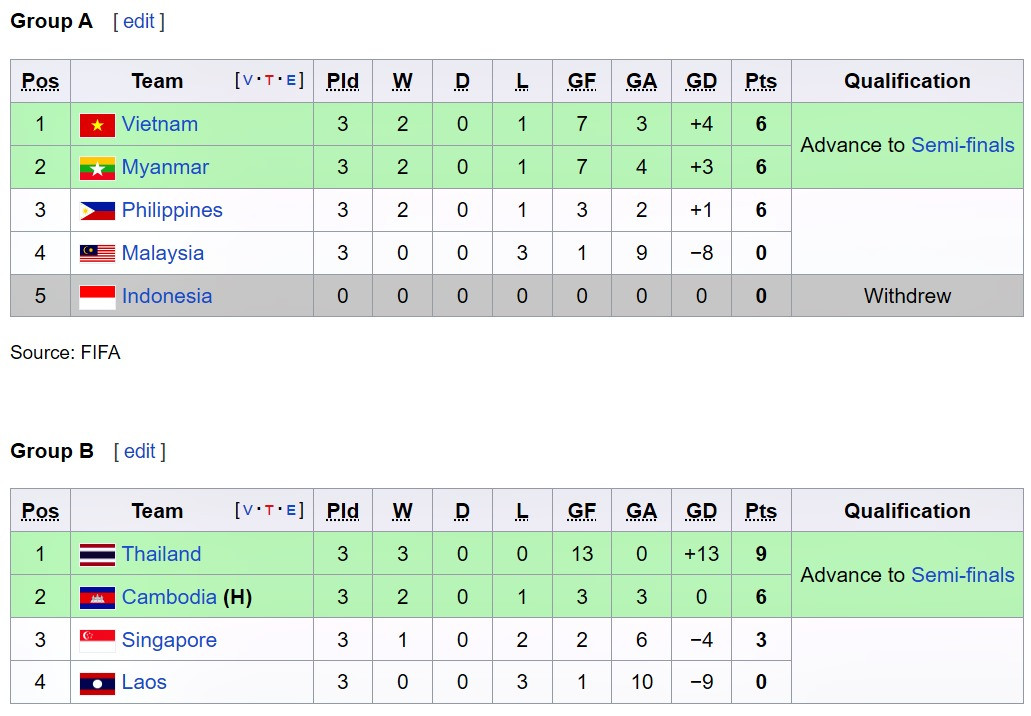Click the Philippines flag icon
This screenshot has width=1031, height=716.
point(97,211)
